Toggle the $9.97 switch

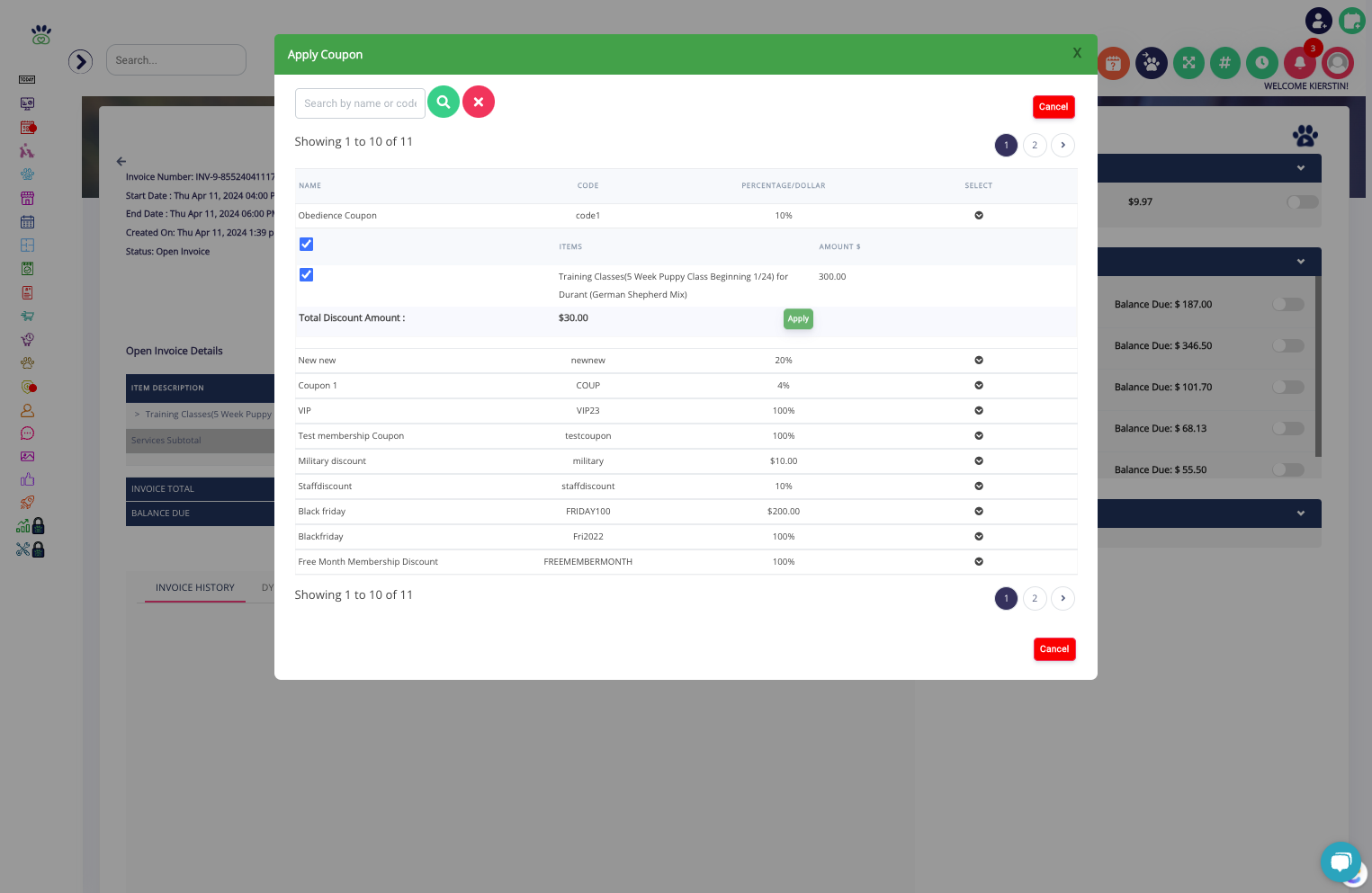click(1302, 202)
